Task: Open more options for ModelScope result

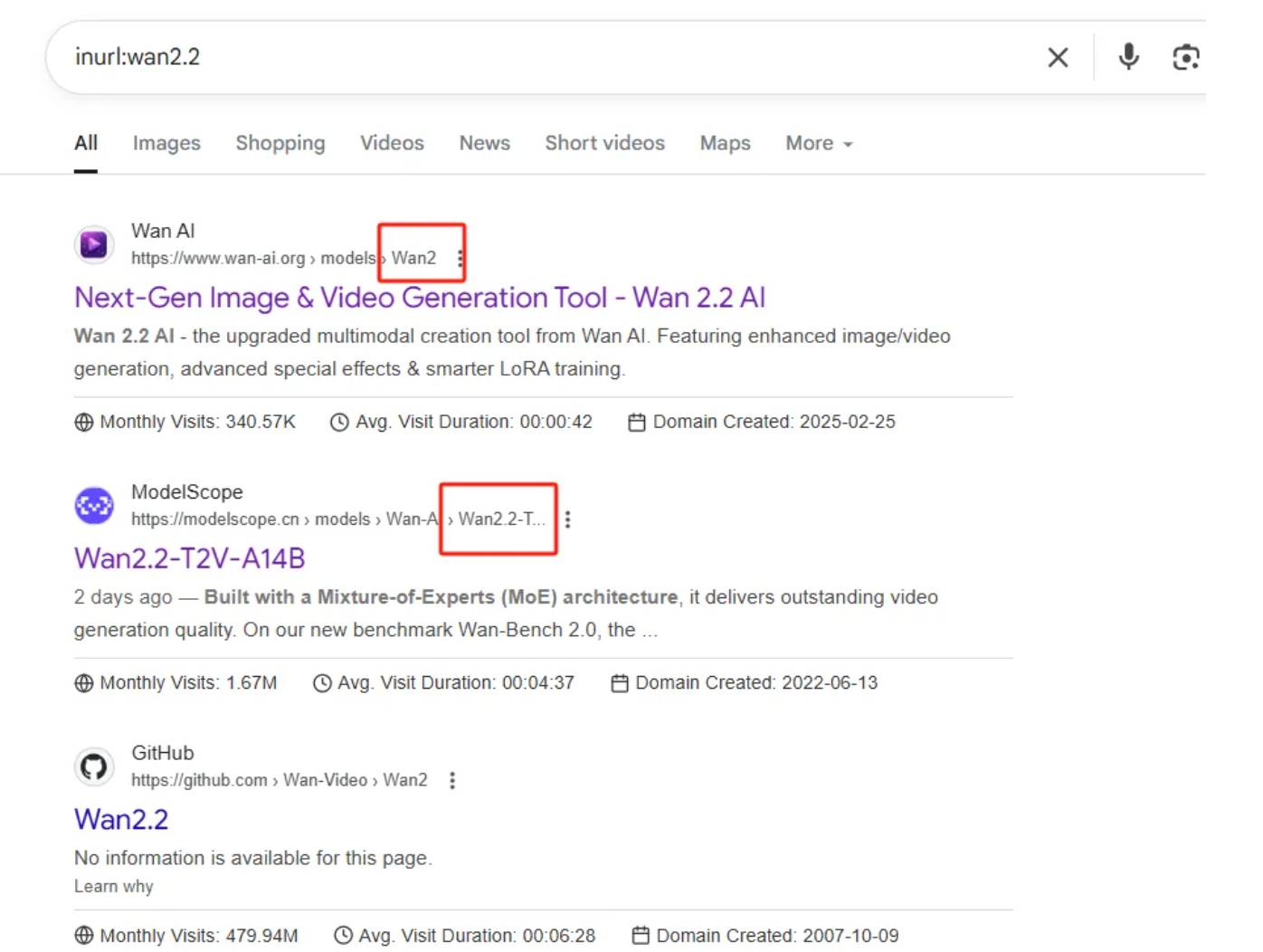Action: (567, 519)
